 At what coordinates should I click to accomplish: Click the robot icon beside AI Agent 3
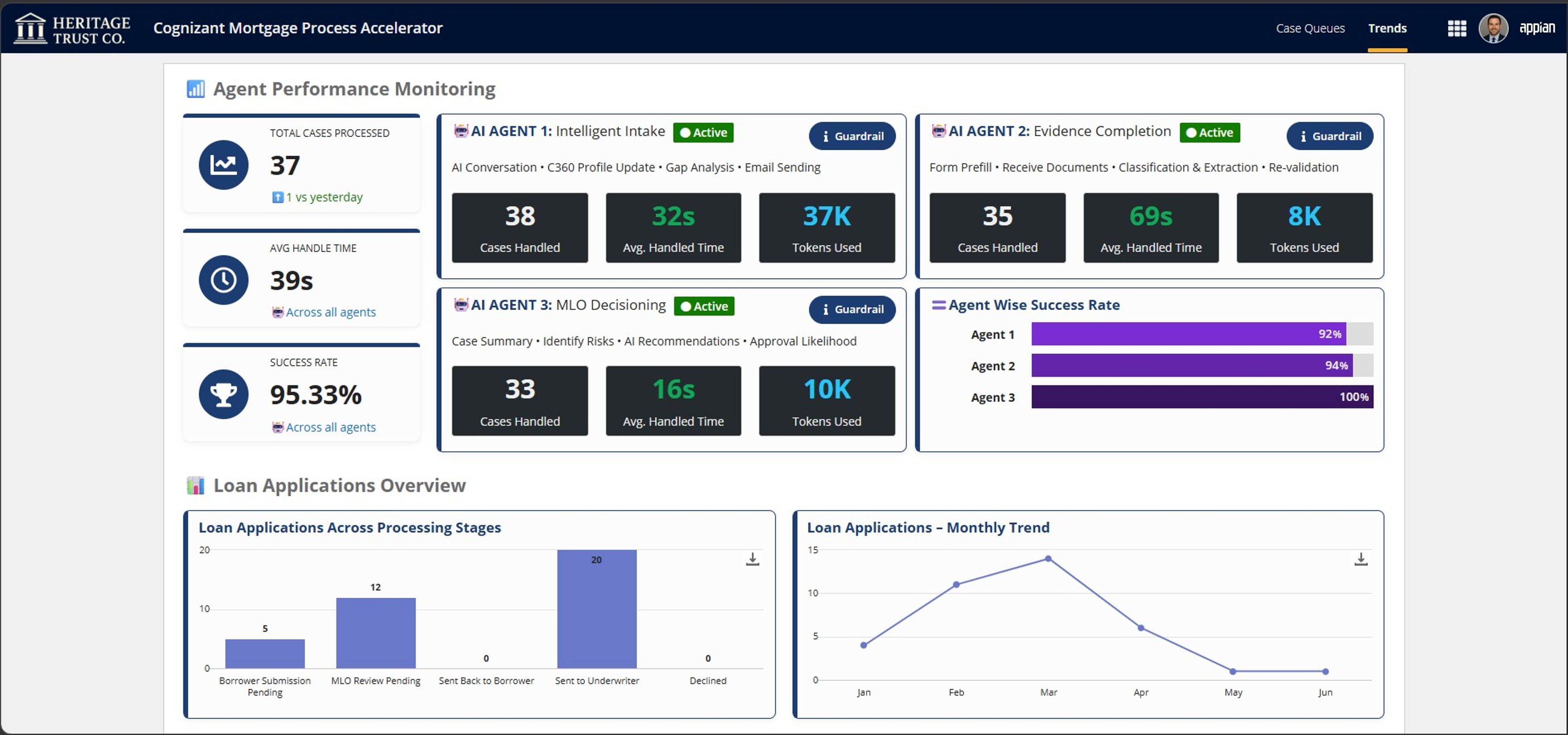point(461,305)
